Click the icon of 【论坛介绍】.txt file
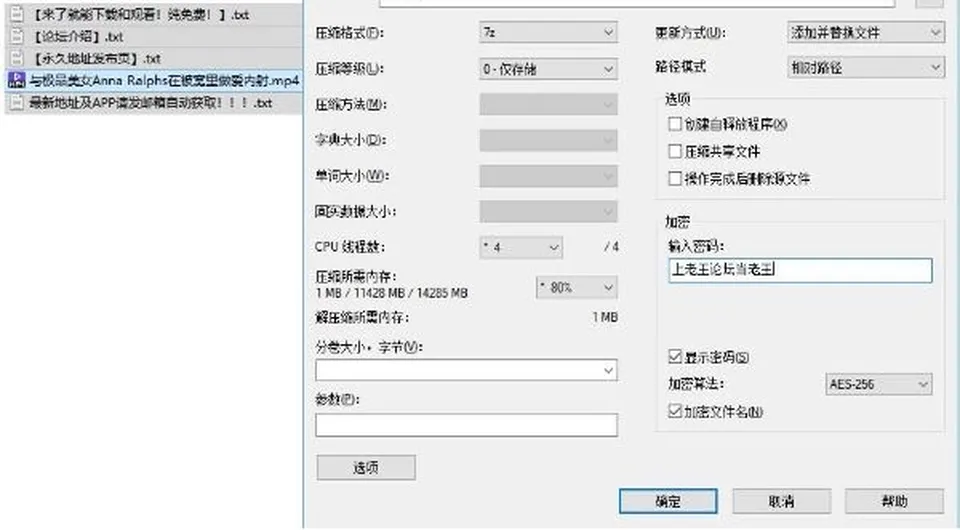Image resolution: width=960 pixels, height=530 pixels. [17, 36]
